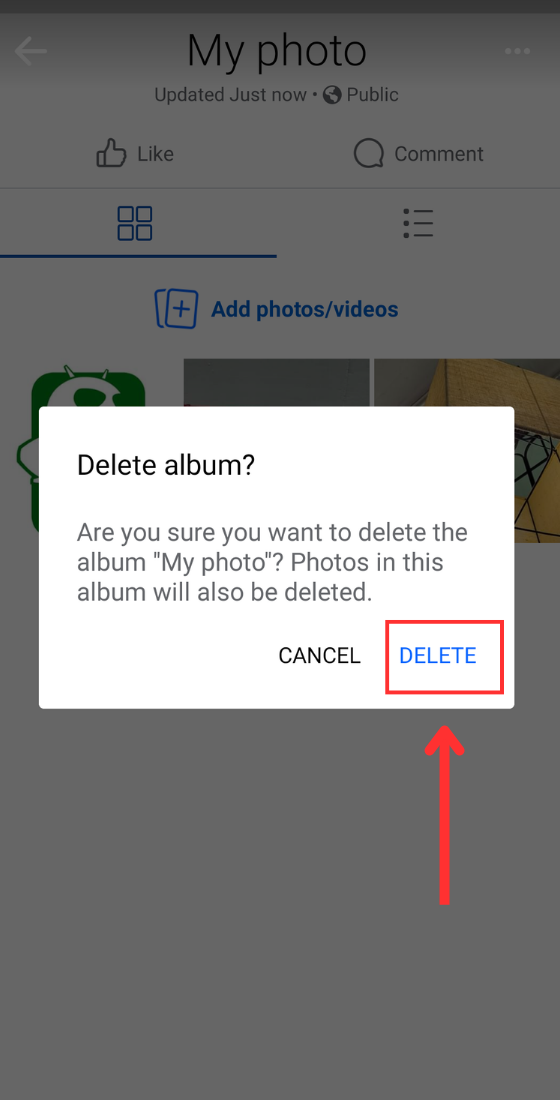560x1100 pixels.
Task: Click the My photo album title
Action: coord(276,51)
